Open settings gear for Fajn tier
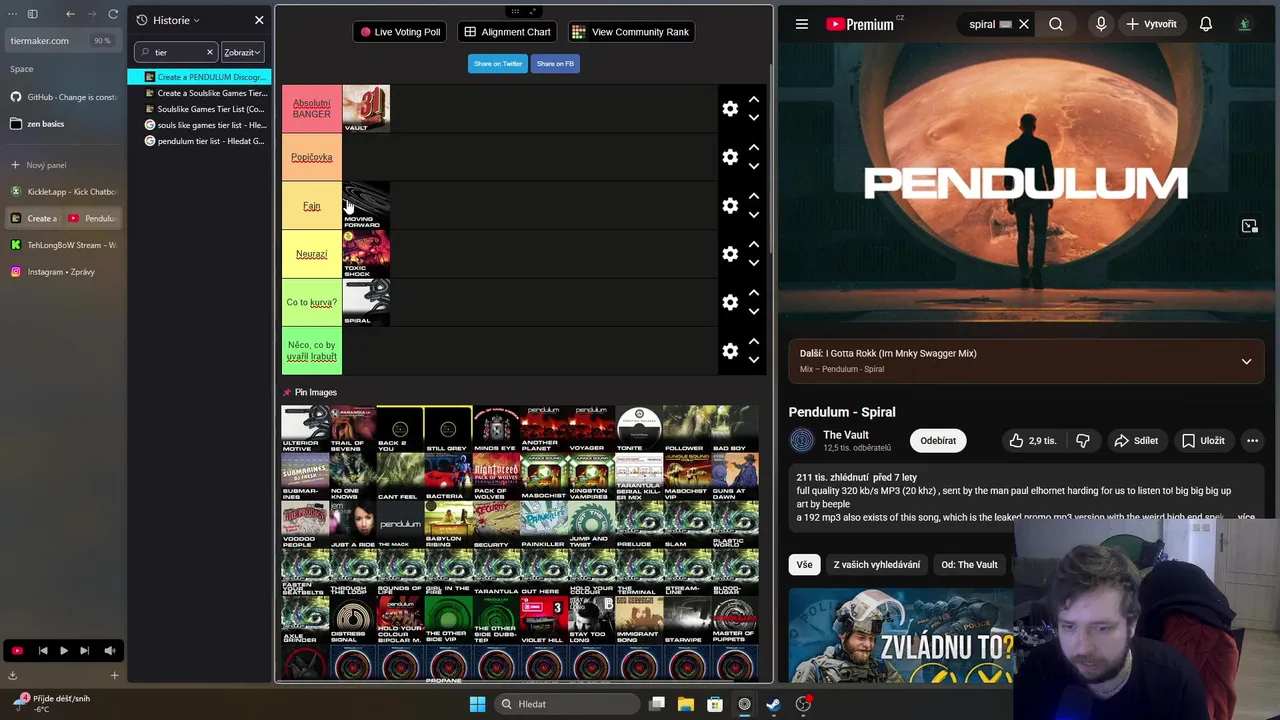 (730, 206)
